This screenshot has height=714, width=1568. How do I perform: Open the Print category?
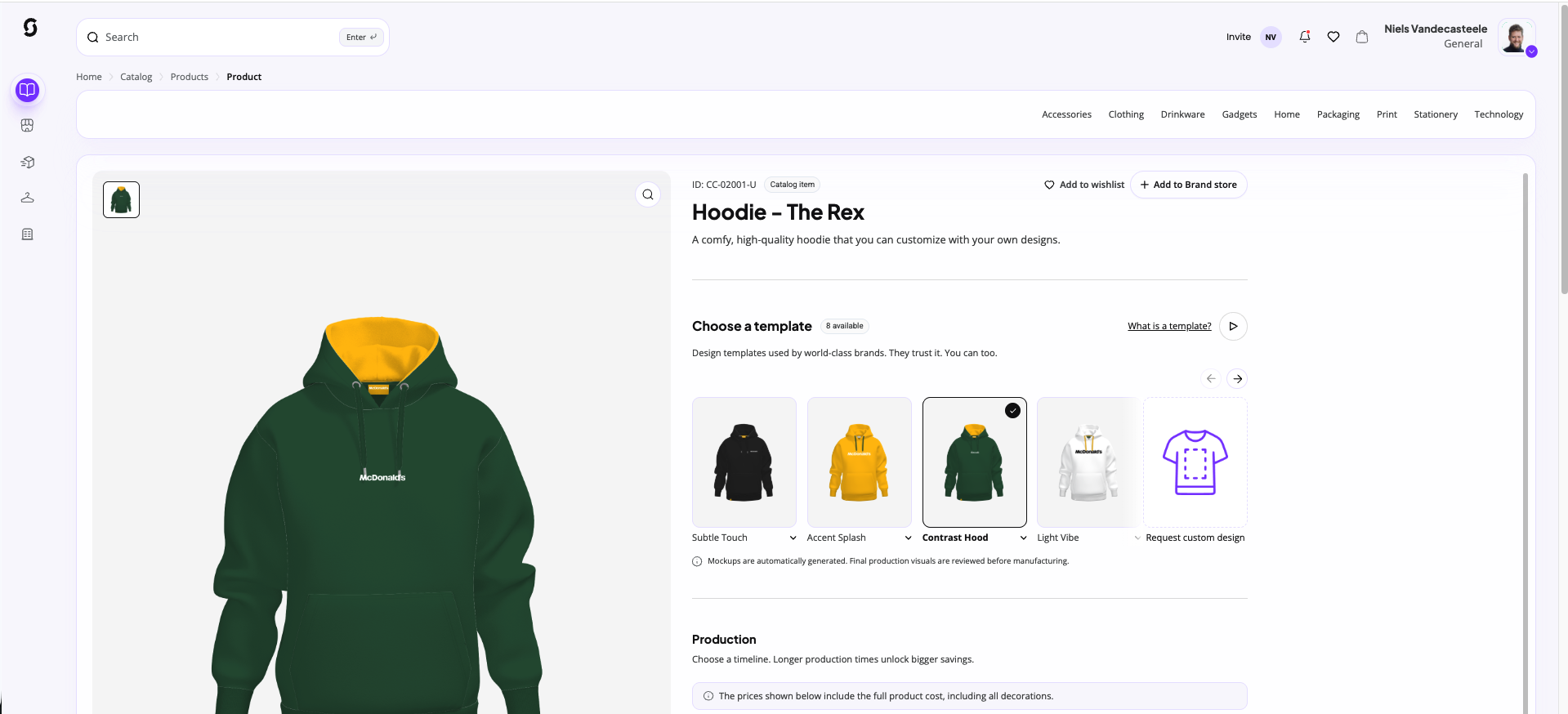pyautogui.click(x=1387, y=114)
